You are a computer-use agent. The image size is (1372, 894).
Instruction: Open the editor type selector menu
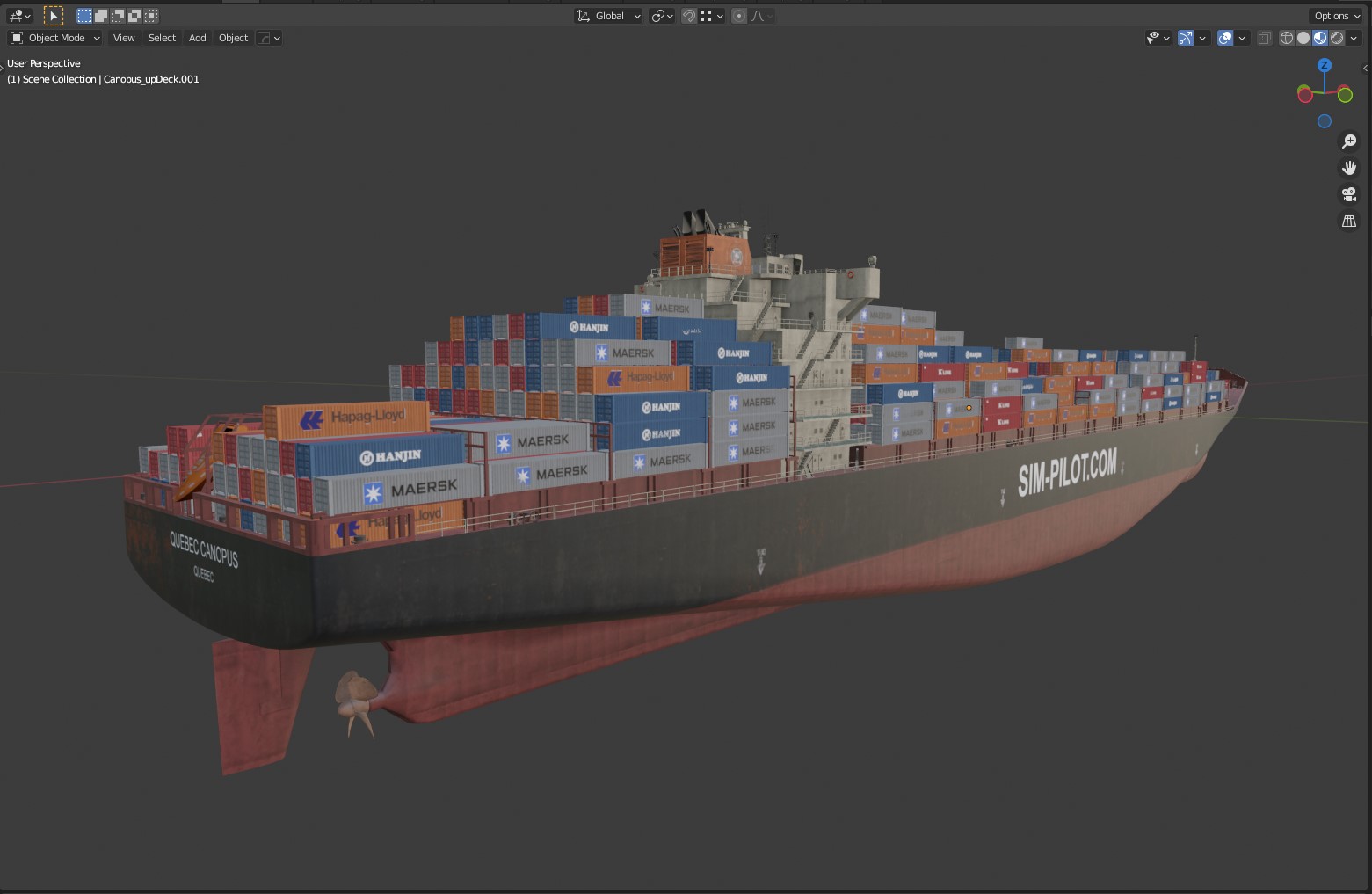19,16
